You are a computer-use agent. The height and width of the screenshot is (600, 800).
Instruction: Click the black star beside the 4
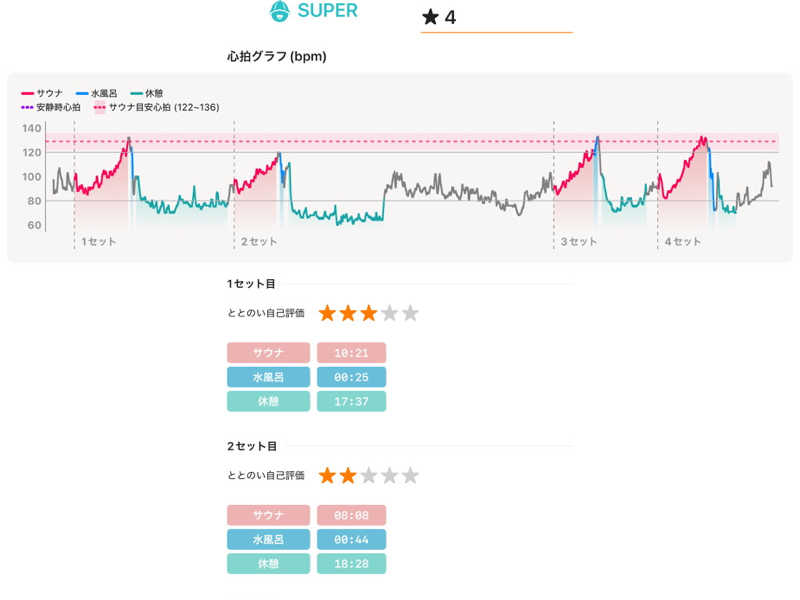[431, 17]
